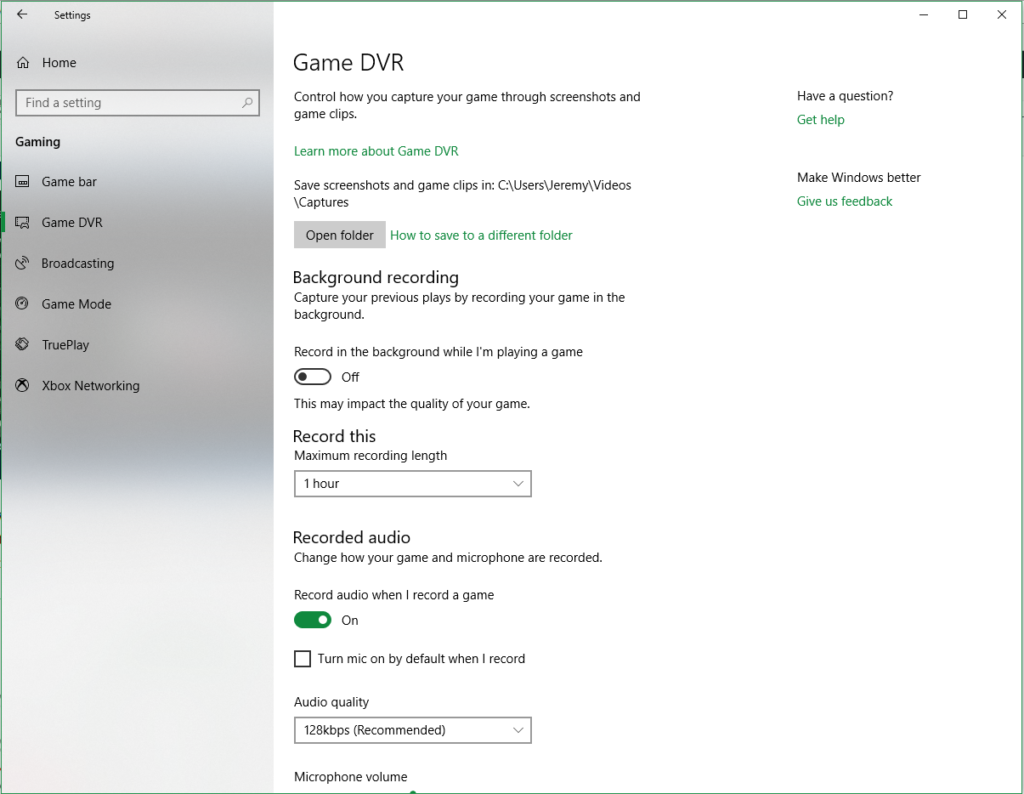This screenshot has width=1024, height=794.
Task: Open Learn more about Game DVR link
Action: click(x=376, y=151)
